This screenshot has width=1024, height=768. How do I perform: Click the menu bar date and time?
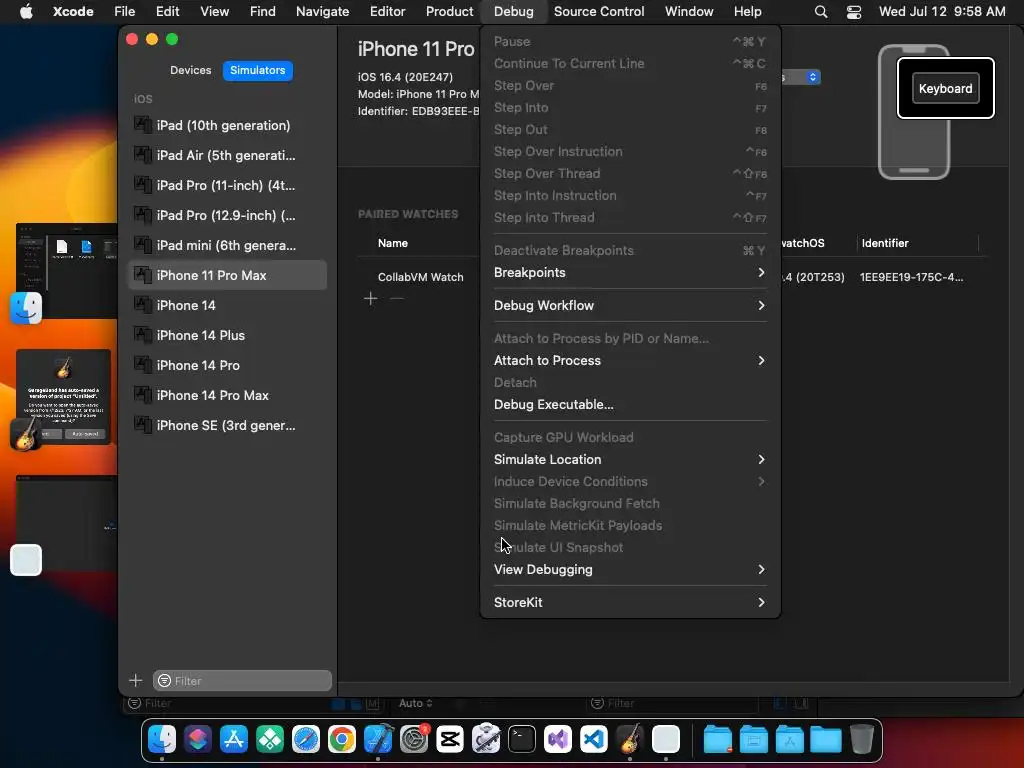[x=942, y=12]
